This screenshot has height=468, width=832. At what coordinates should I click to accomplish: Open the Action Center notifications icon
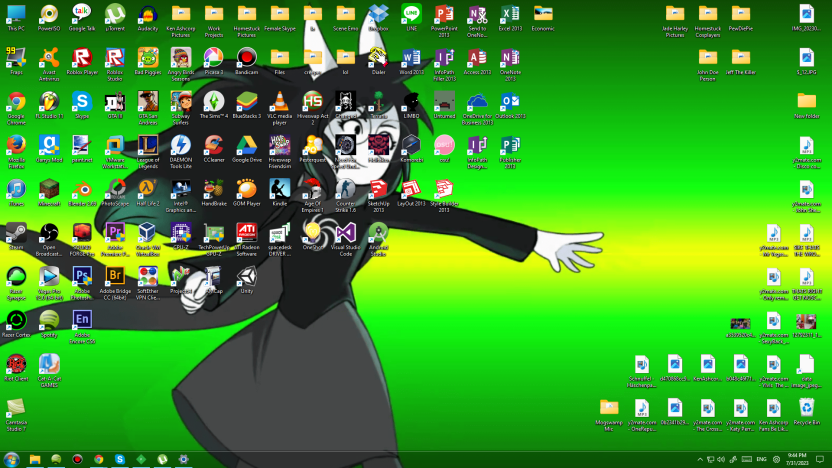tap(821, 459)
